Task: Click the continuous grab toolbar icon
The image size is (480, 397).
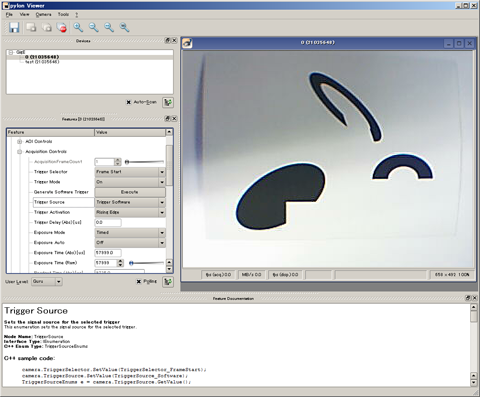Action: tap(47, 27)
